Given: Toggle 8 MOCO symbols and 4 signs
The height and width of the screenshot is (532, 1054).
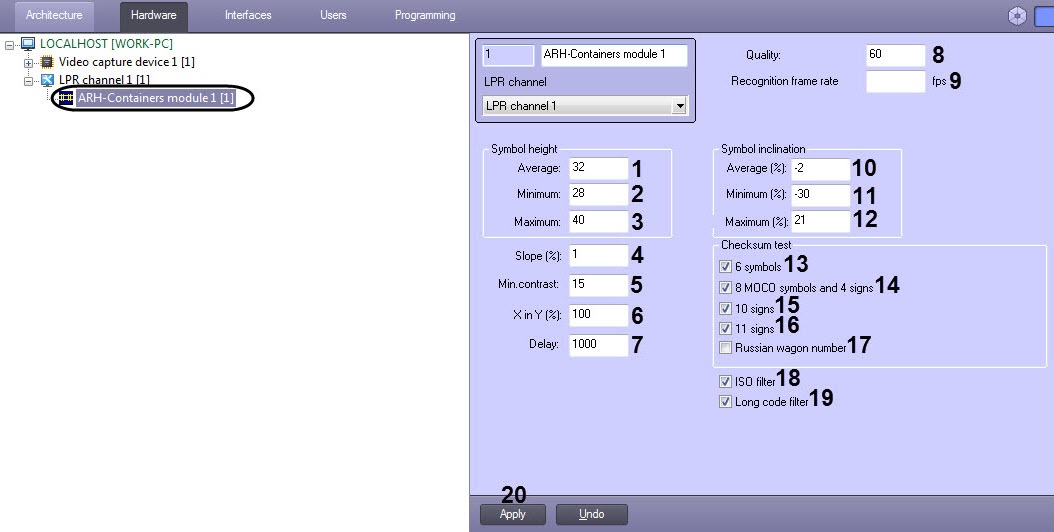Looking at the screenshot, I should click(x=725, y=287).
